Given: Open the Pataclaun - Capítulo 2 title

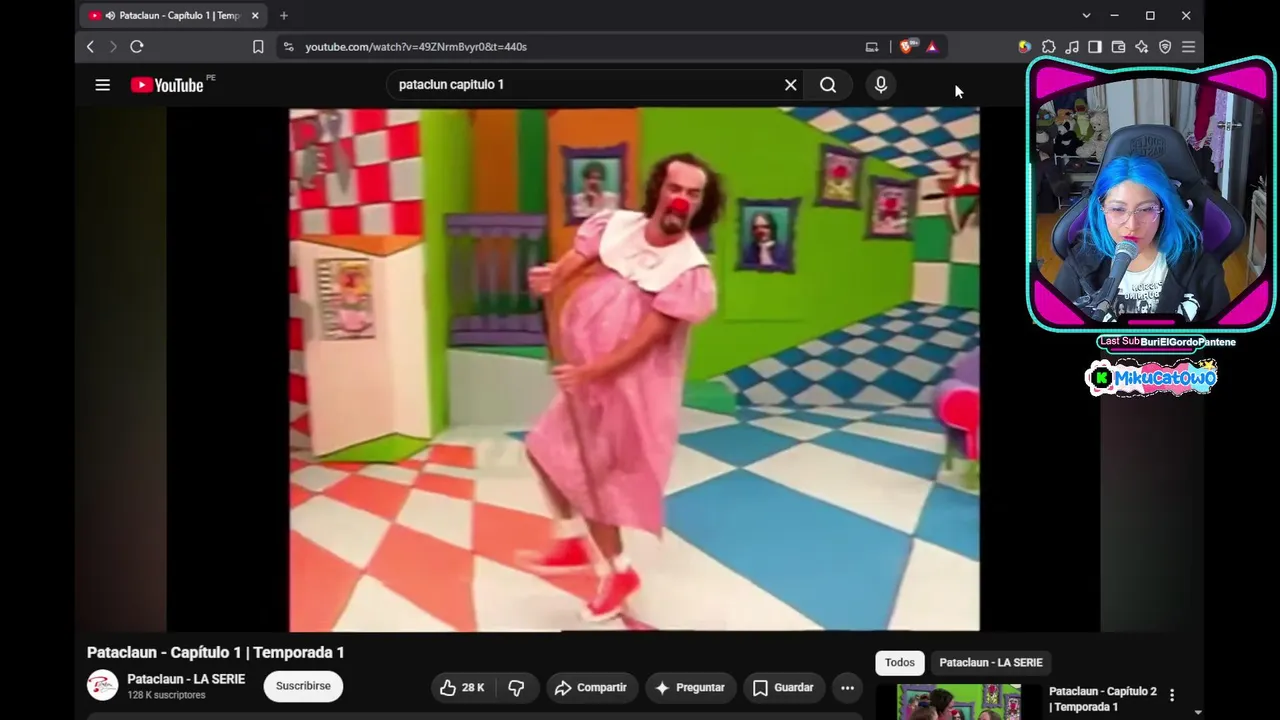Looking at the screenshot, I should (1102, 699).
